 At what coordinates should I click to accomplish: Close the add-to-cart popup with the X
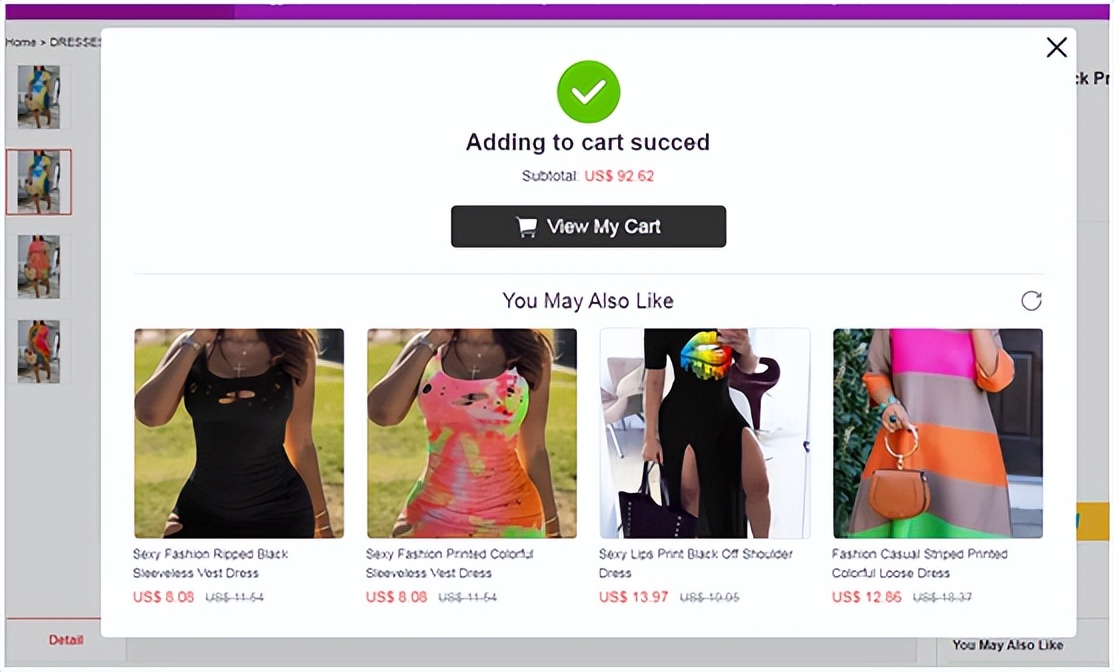(1056, 48)
